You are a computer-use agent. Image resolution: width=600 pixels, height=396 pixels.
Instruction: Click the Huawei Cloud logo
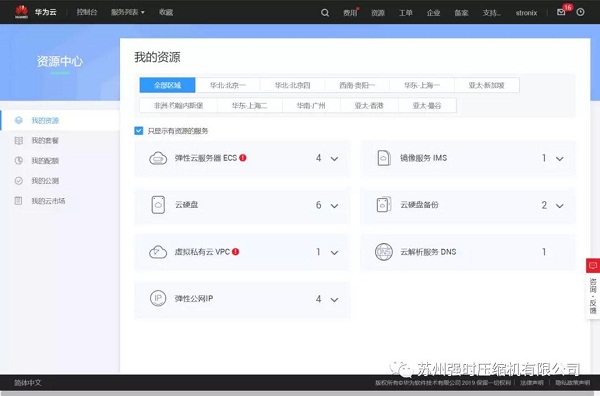[21, 12]
